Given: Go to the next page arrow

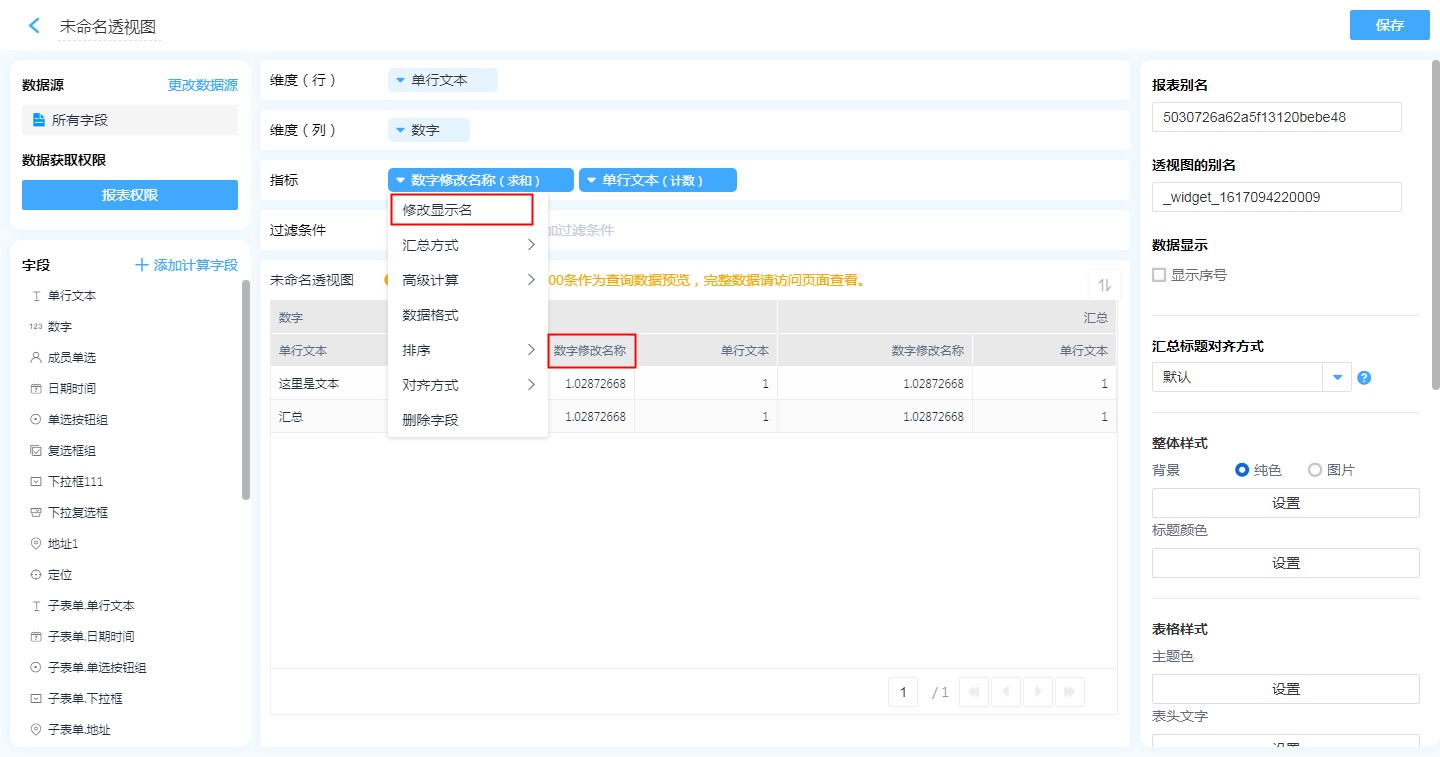Looking at the screenshot, I should [x=1039, y=691].
